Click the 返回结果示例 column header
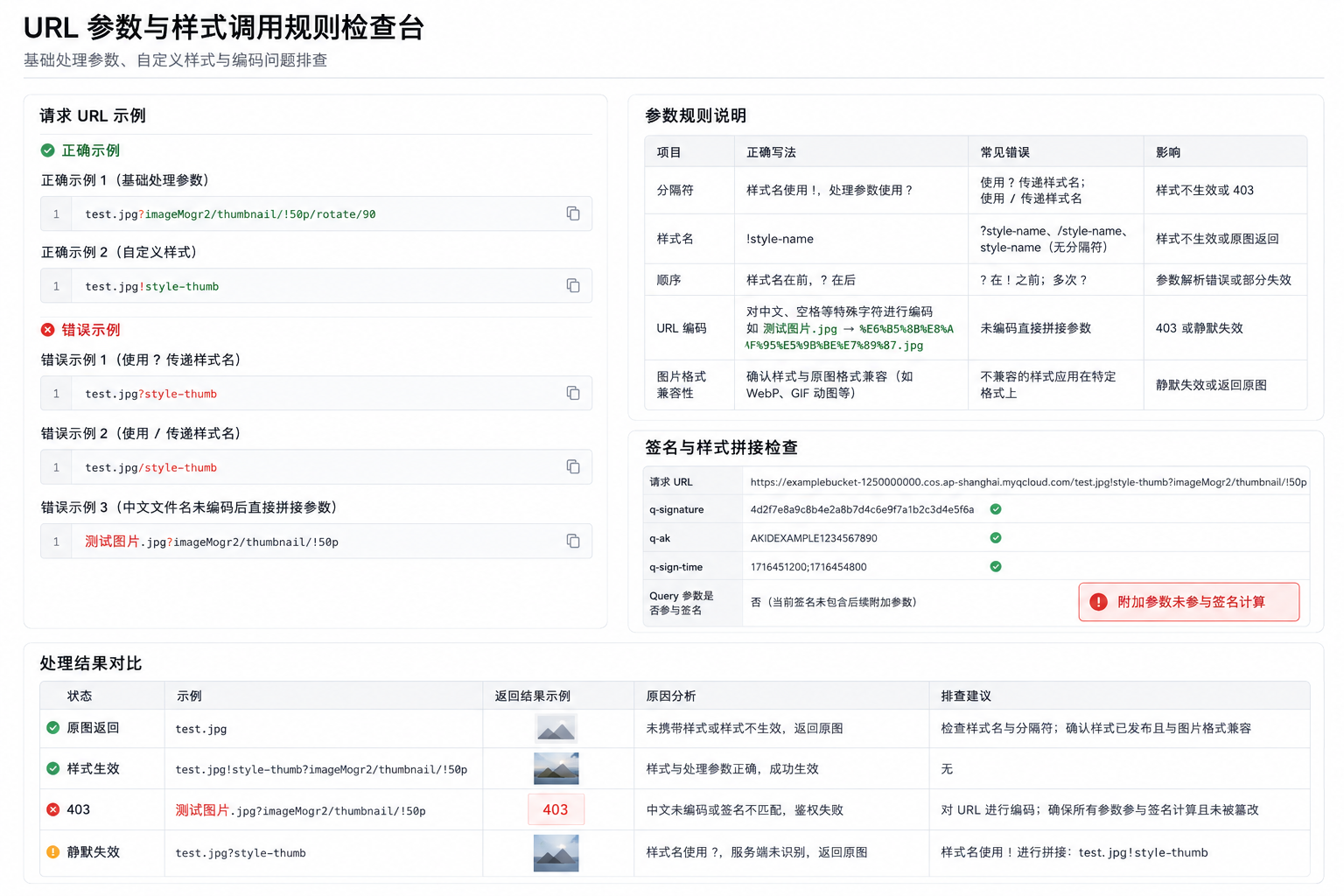This screenshot has height=896, width=1344. pos(533,696)
